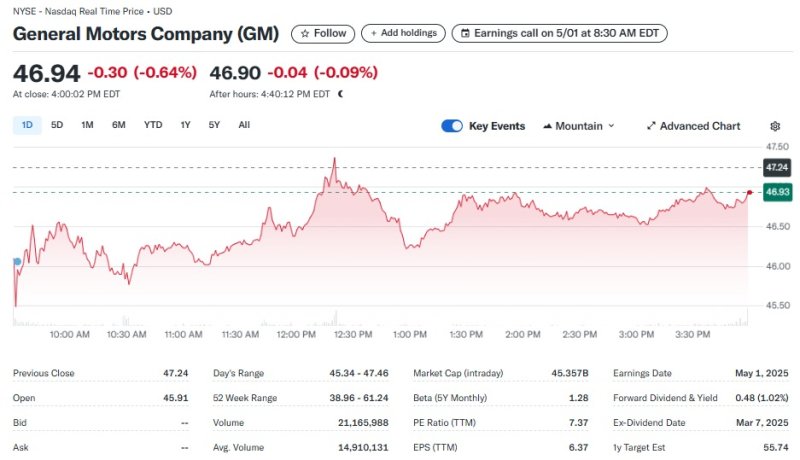The width and height of the screenshot is (800, 460).
Task: Click the green 46.93 current price label
Action: click(777, 191)
